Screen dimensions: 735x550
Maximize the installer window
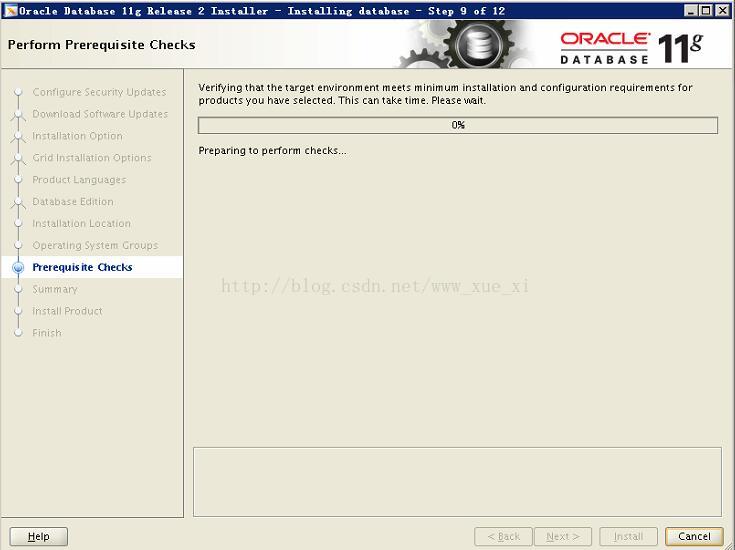(x=706, y=10)
